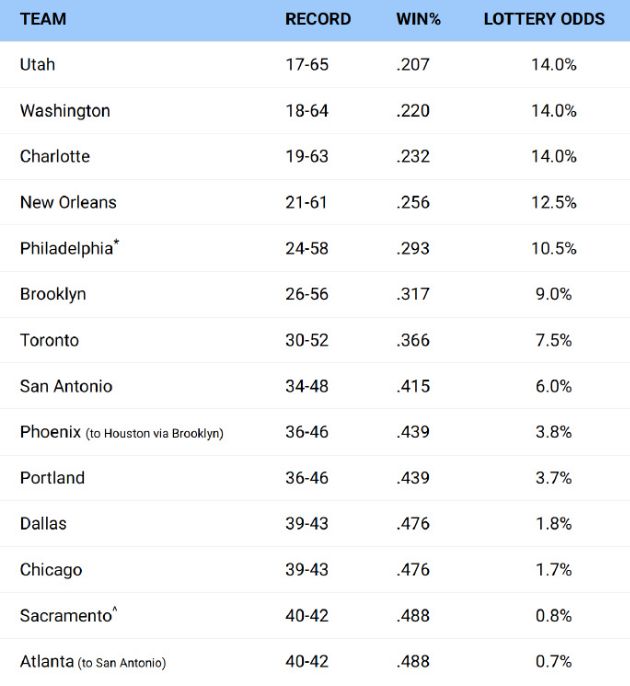Select the Utah team row
This screenshot has height=686, width=630.
(x=315, y=65)
